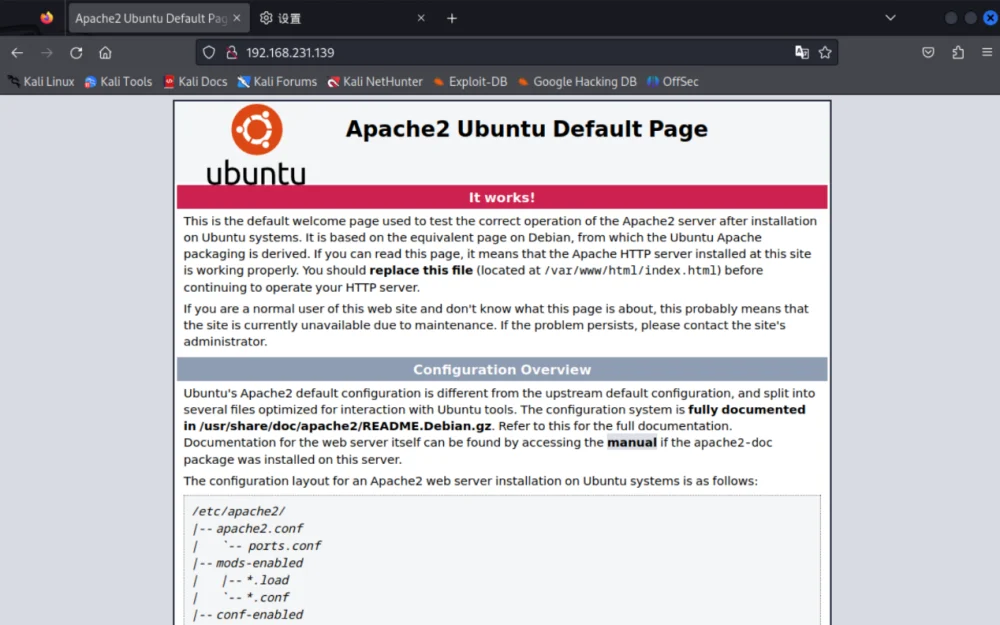Open the Kali Docs bookmark
The image size is (1000, 625).
click(195, 82)
